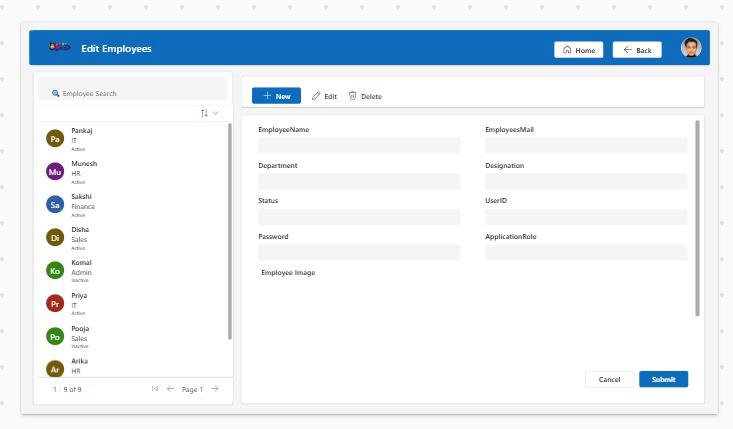Click the 1 - 9 of 9 count
Screen dimensions: 733x429
click(x=67, y=389)
